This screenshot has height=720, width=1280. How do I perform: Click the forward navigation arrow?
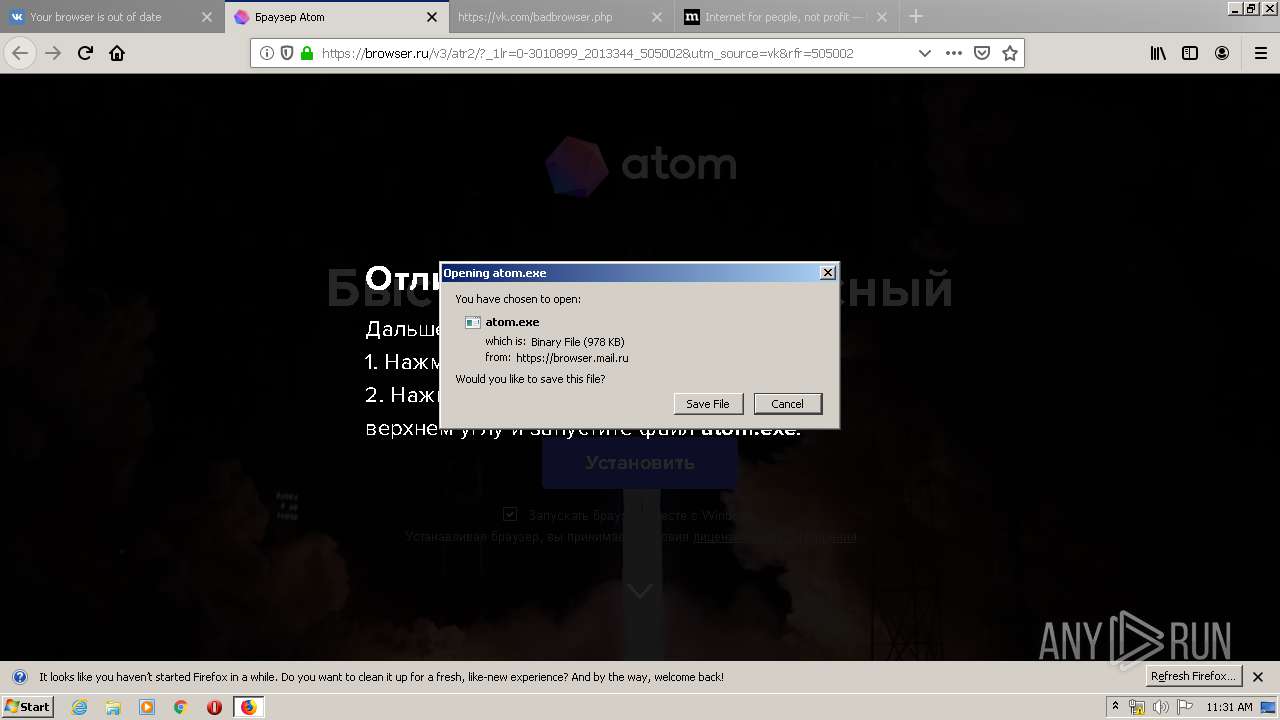click(53, 53)
